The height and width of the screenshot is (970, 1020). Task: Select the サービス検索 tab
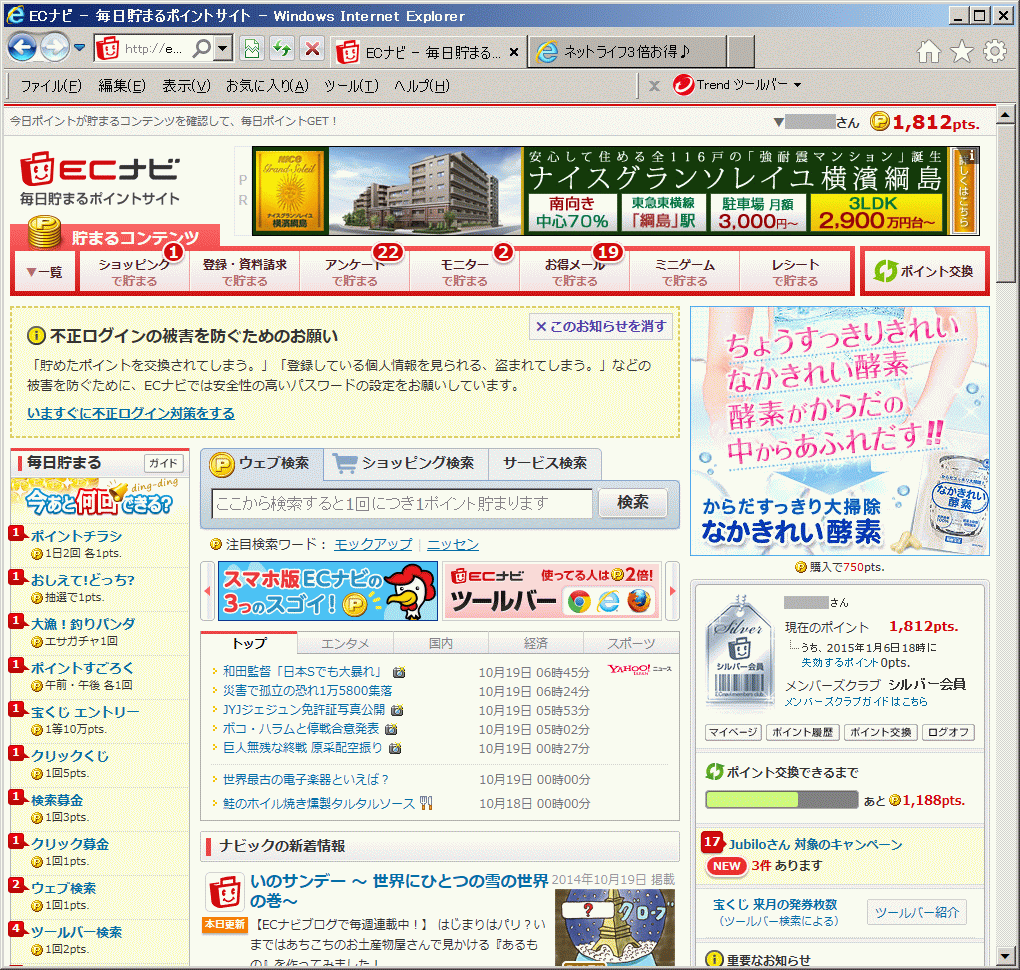click(x=544, y=463)
